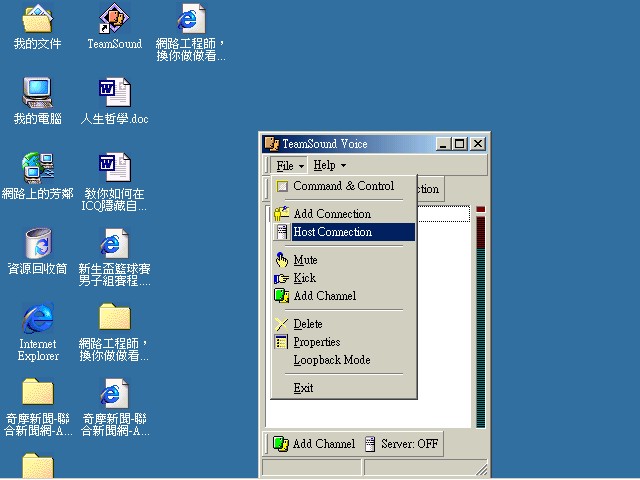The image size is (640, 480).
Task: Click the Server OFF status icon
Action: pyautogui.click(x=370, y=444)
